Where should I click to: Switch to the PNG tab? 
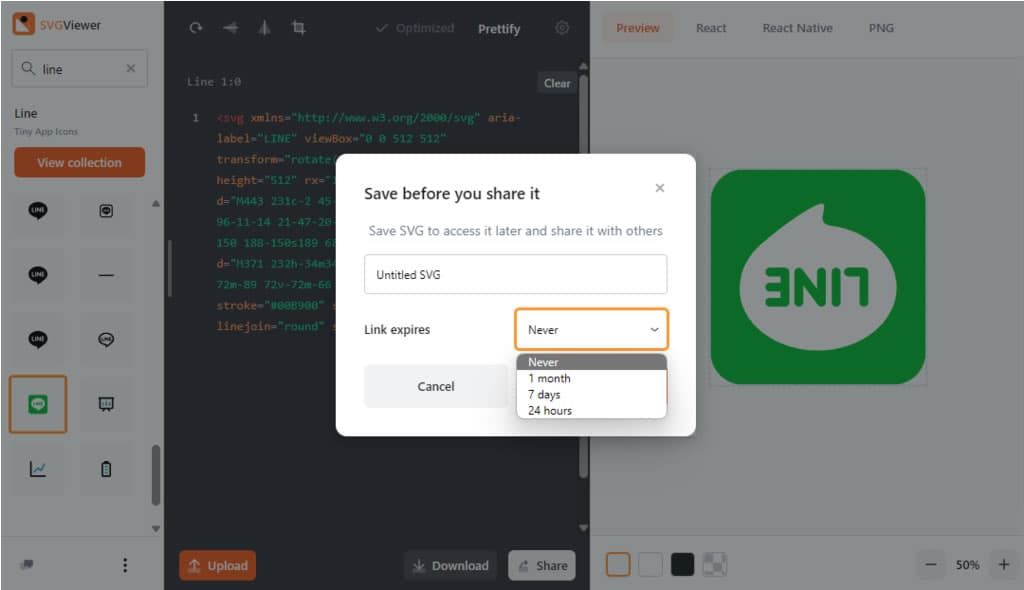pyautogui.click(x=881, y=28)
